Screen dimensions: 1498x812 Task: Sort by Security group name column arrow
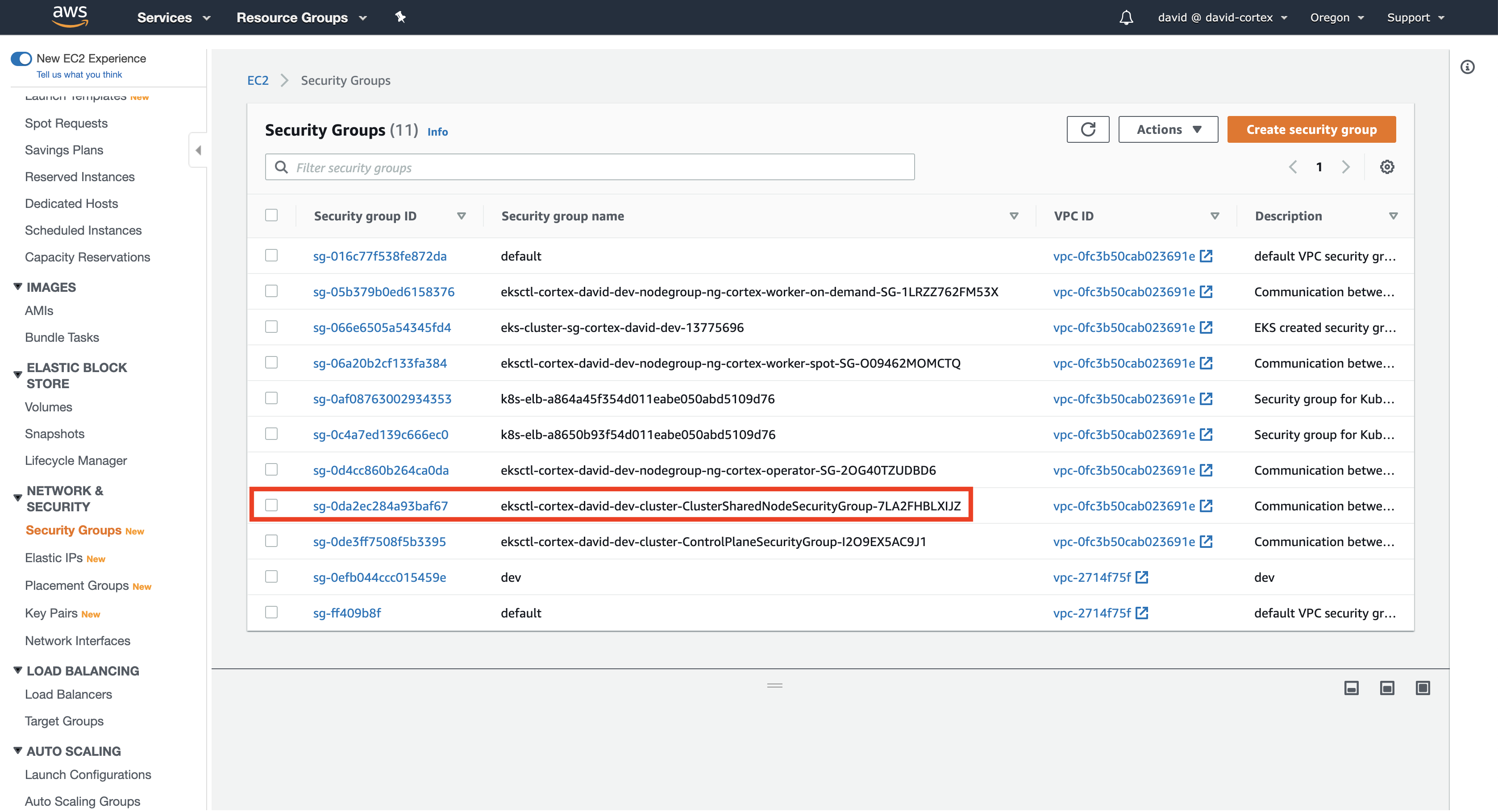(1014, 216)
